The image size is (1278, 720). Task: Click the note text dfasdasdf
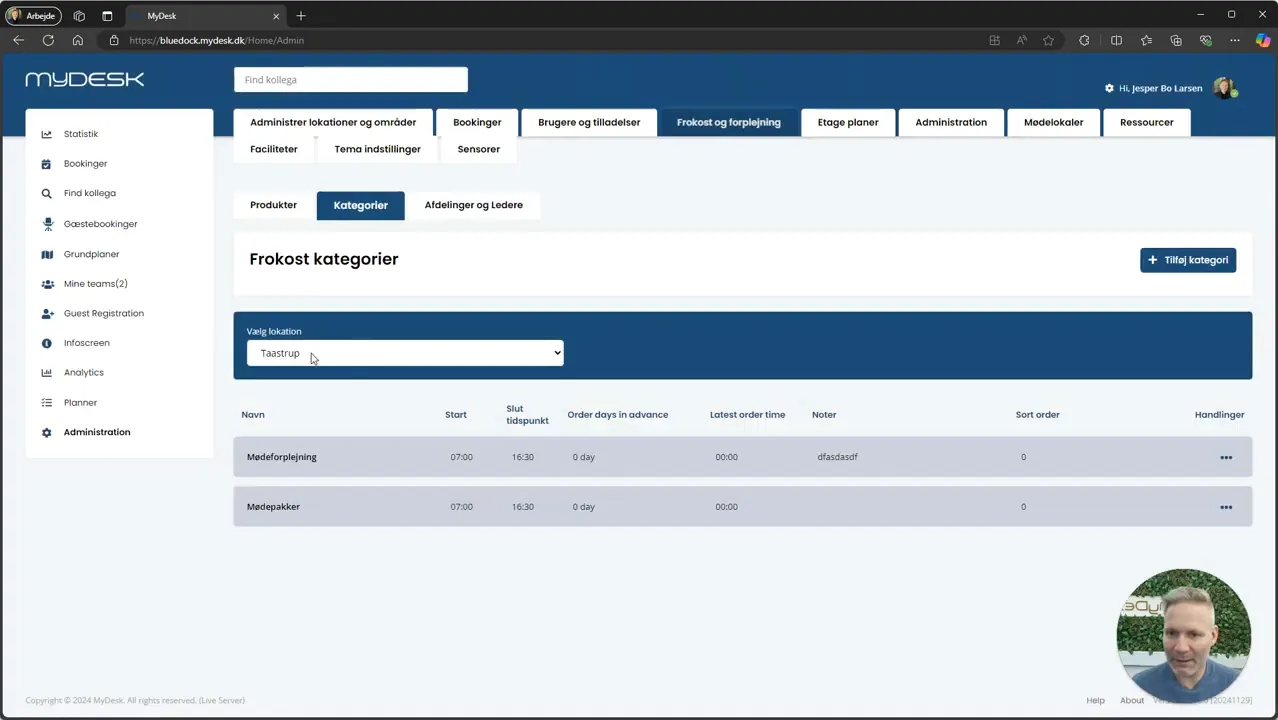837,457
